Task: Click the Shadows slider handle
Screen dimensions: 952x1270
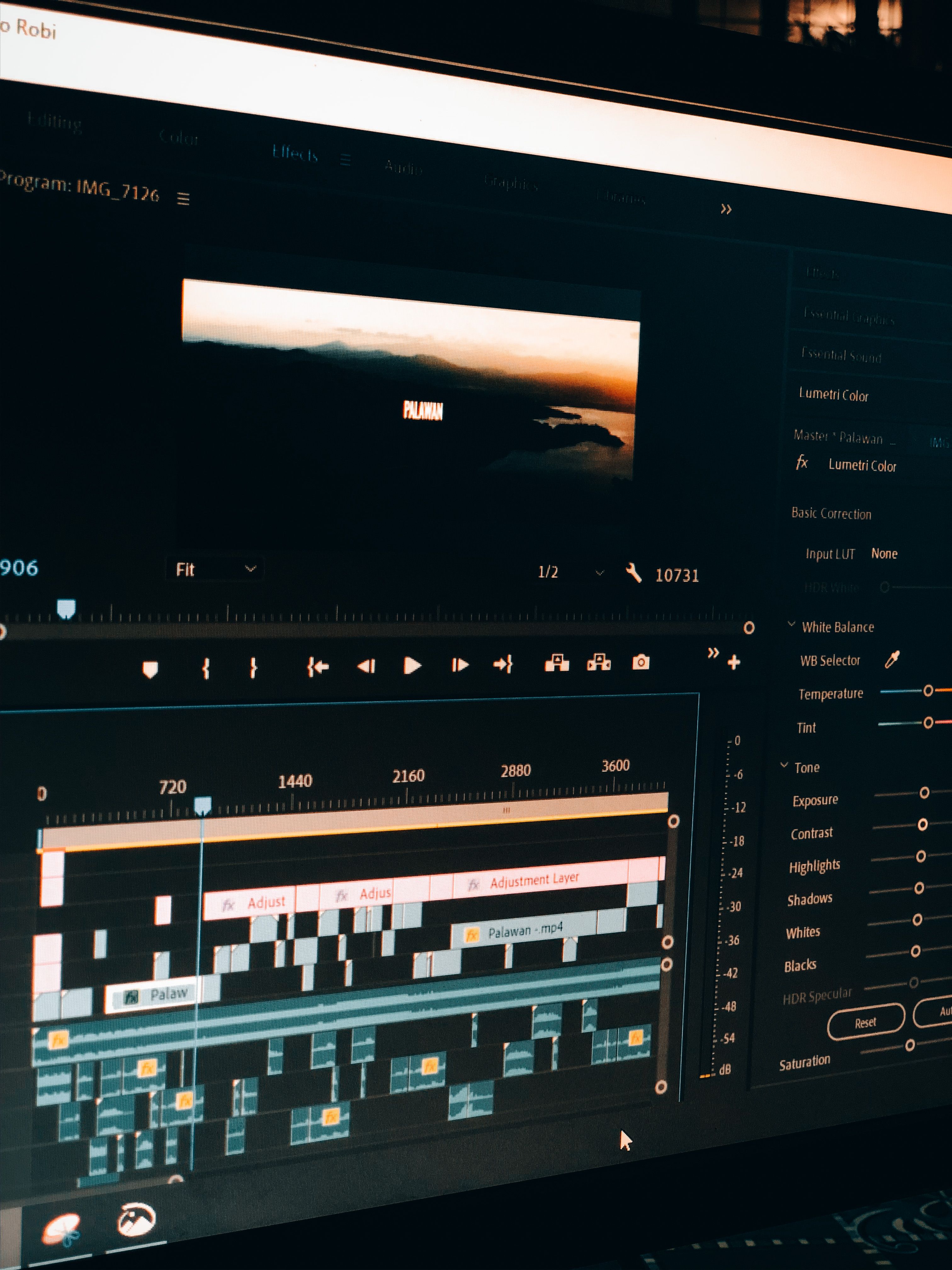Action: coord(919,888)
